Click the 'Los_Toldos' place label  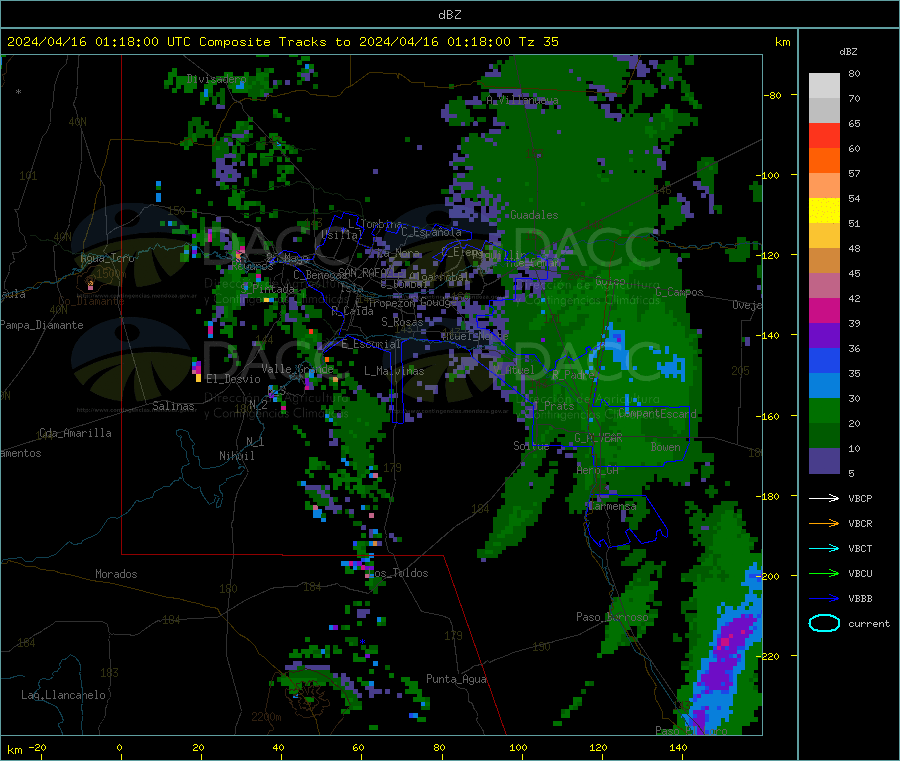[398, 573]
